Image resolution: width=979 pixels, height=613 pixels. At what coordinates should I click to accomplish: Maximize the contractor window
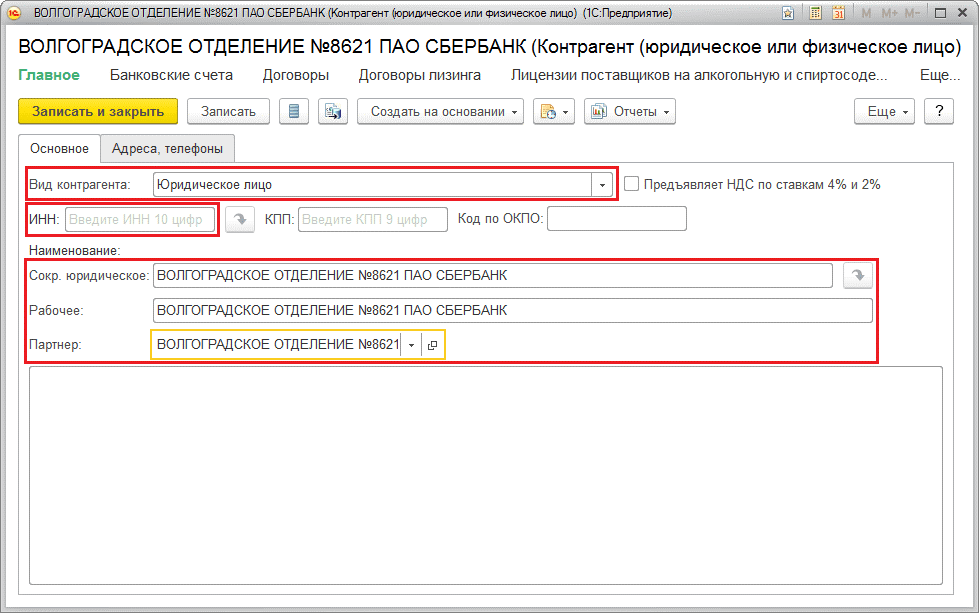pyautogui.click(x=940, y=13)
